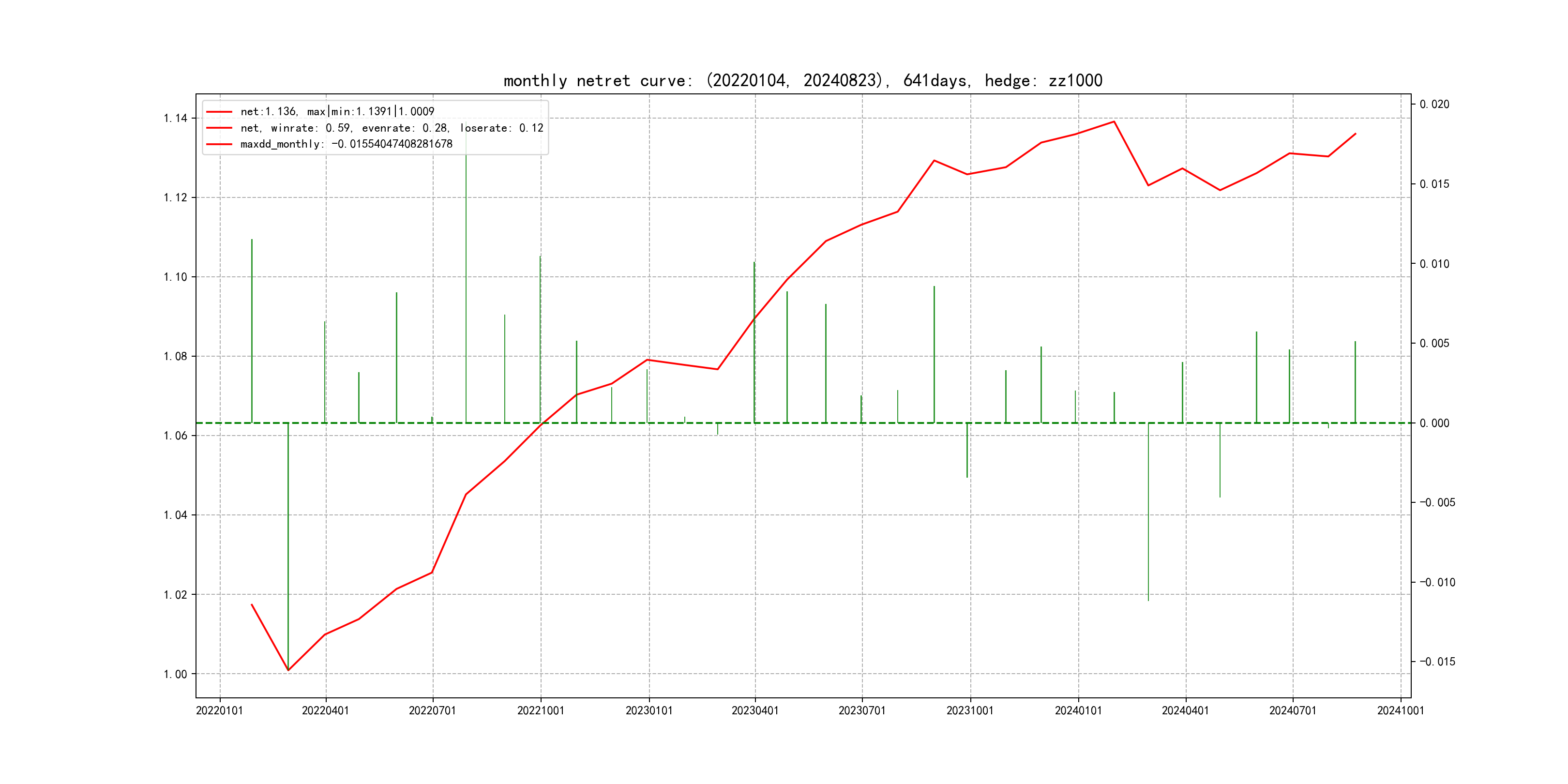Viewport: 1568px width, 784px height.
Task: Click the 20221001 x-axis label
Action: (541, 711)
